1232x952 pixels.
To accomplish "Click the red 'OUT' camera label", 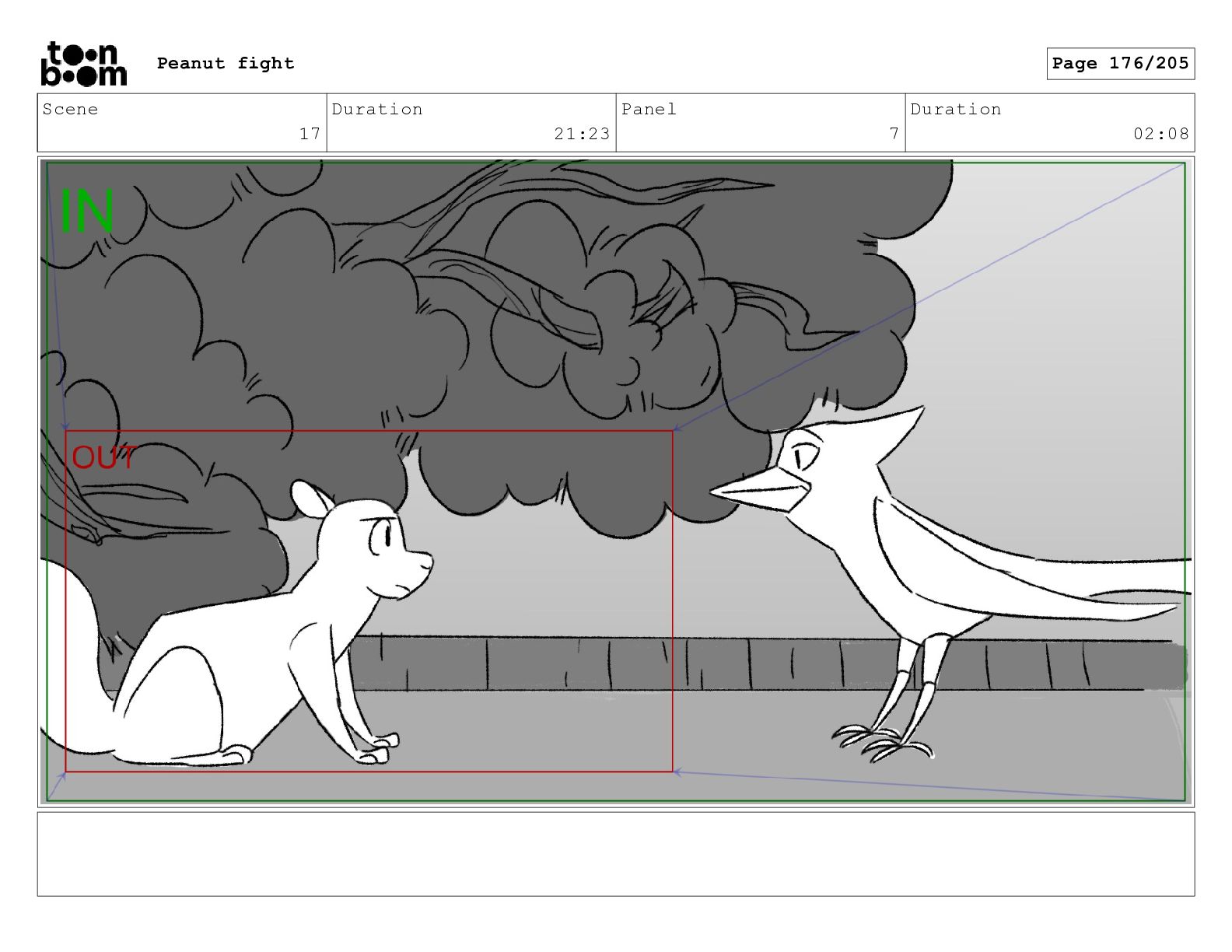I will (x=104, y=457).
